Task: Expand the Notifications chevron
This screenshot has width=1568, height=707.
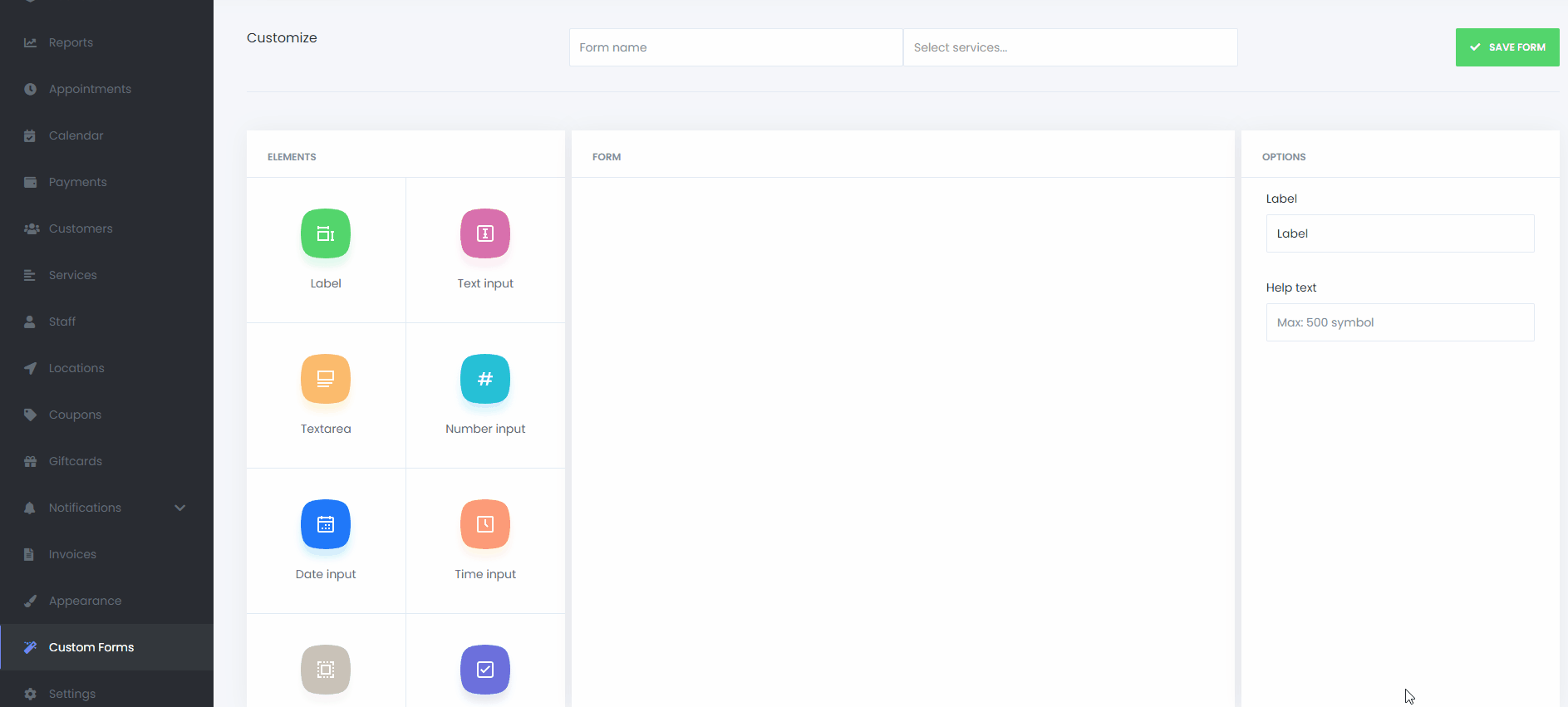Action: click(x=180, y=508)
